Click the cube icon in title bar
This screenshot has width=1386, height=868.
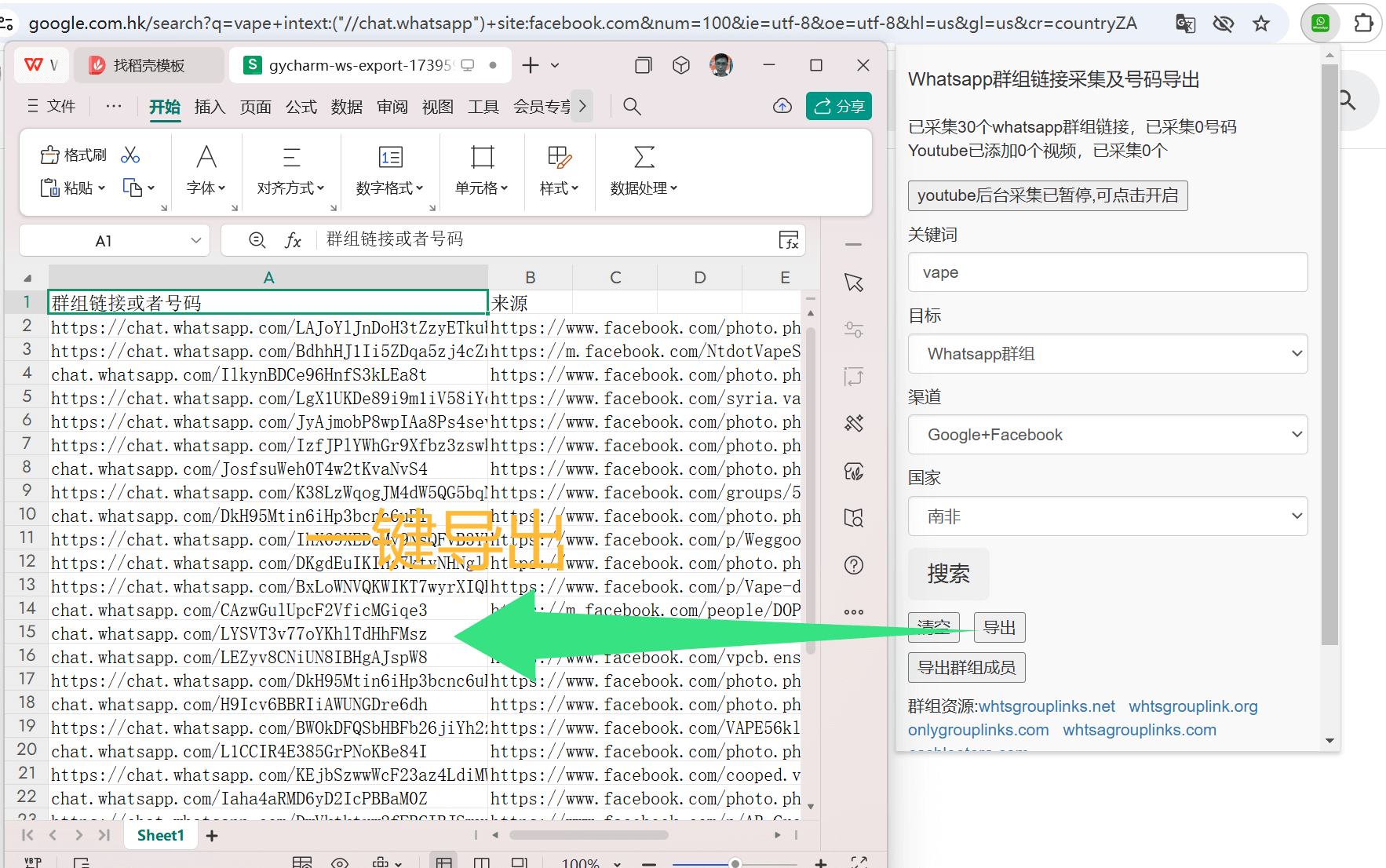681,65
